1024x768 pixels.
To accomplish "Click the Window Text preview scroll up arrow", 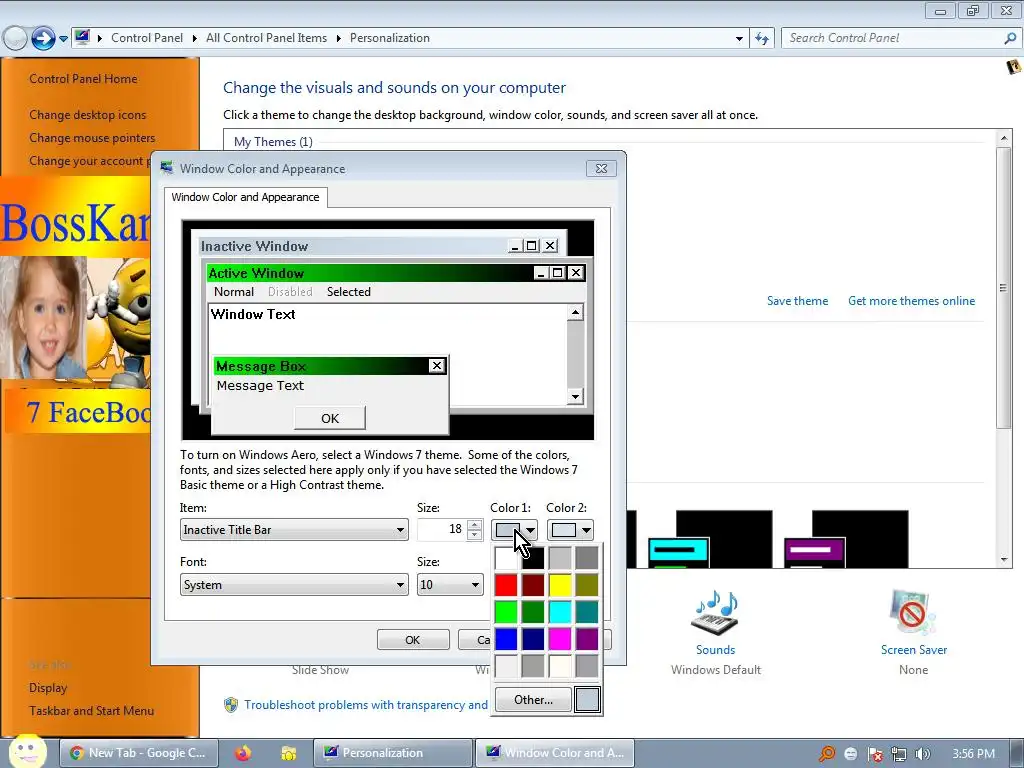I will [575, 312].
